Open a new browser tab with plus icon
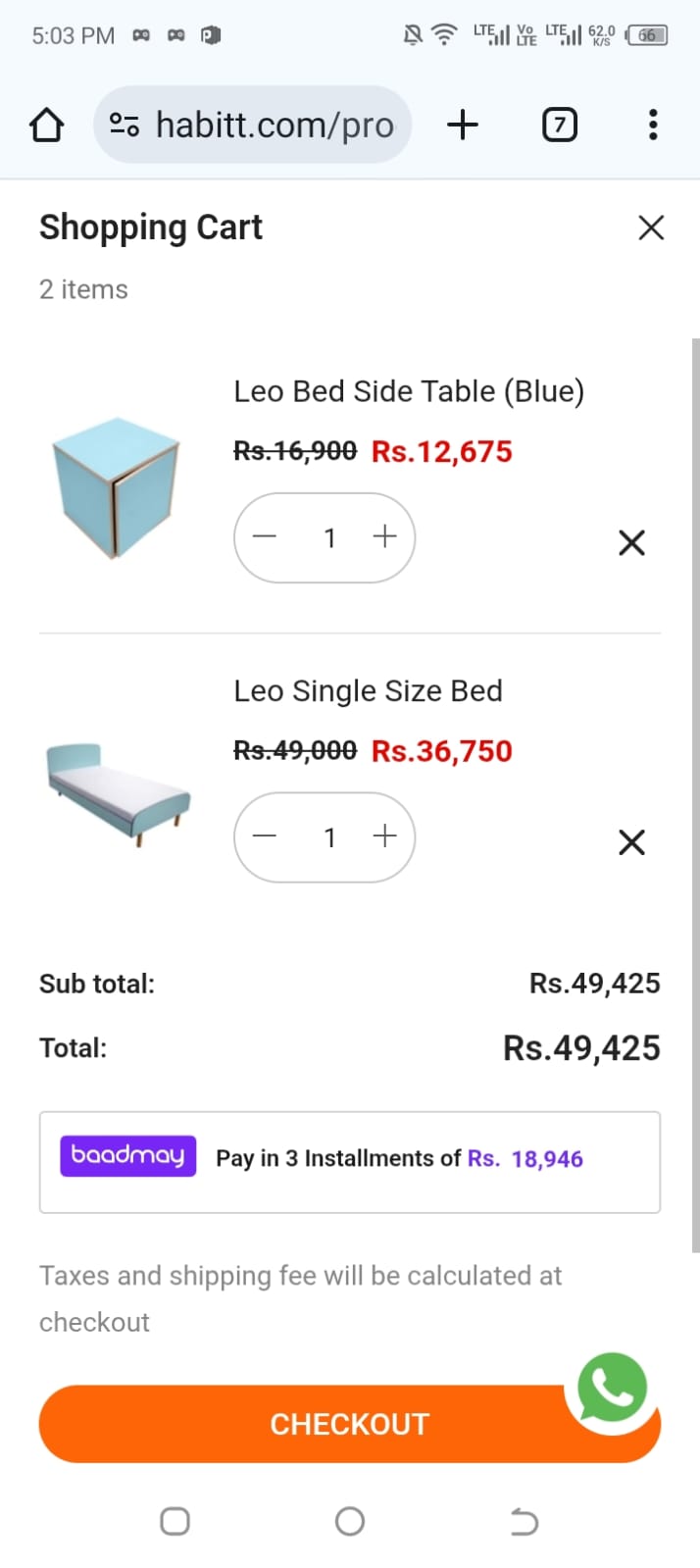The width and height of the screenshot is (700, 1568). click(462, 125)
